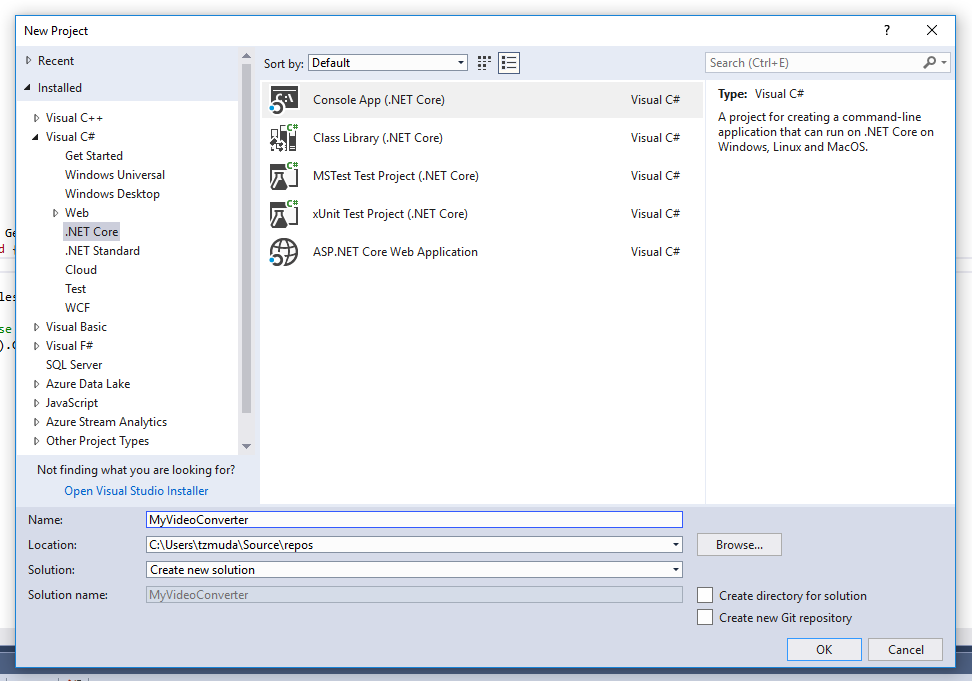The width and height of the screenshot is (972, 681).
Task: Expand the Azure Data Lake node
Action: (36, 384)
